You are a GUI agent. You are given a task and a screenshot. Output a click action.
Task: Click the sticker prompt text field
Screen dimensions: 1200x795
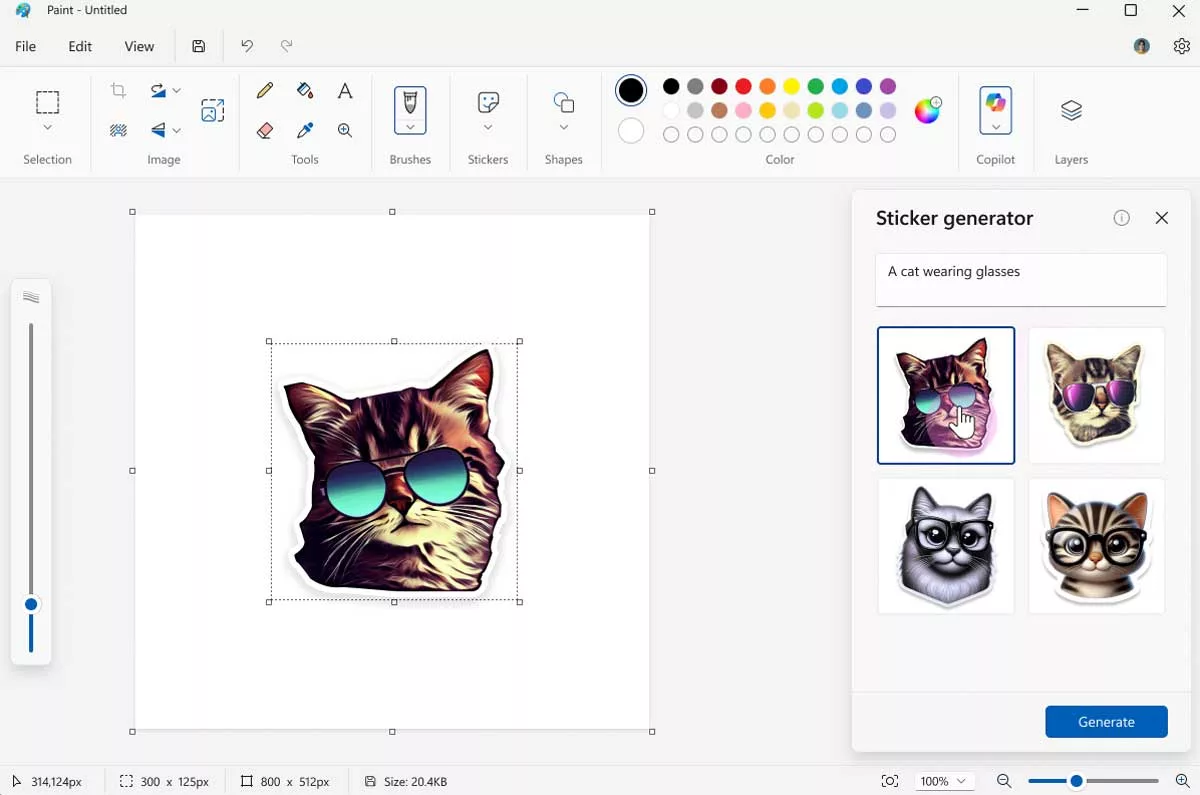coord(1021,280)
